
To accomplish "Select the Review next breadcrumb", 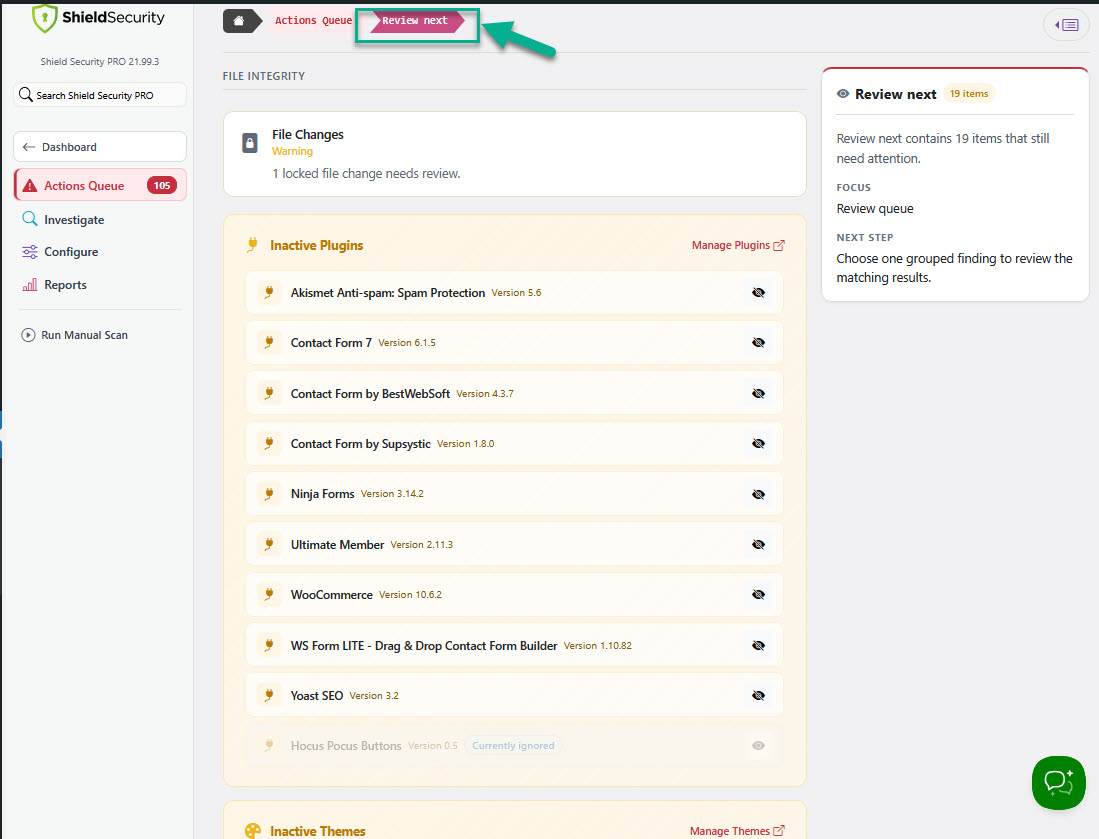I will pyautogui.click(x=415, y=21).
